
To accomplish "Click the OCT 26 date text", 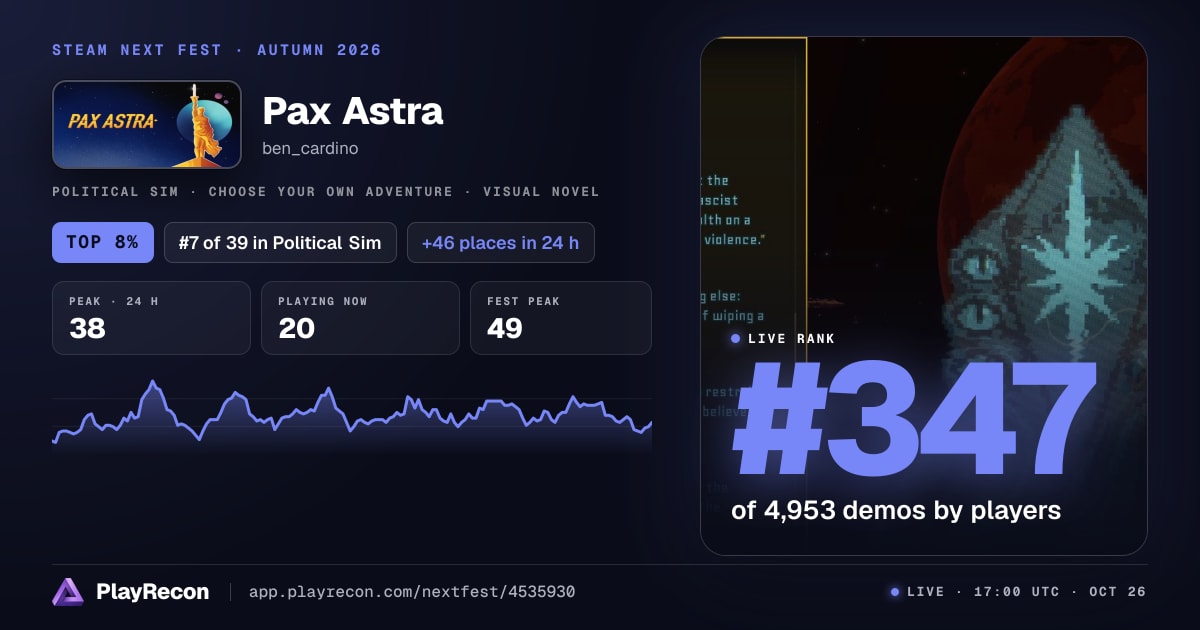I will coord(1116,592).
